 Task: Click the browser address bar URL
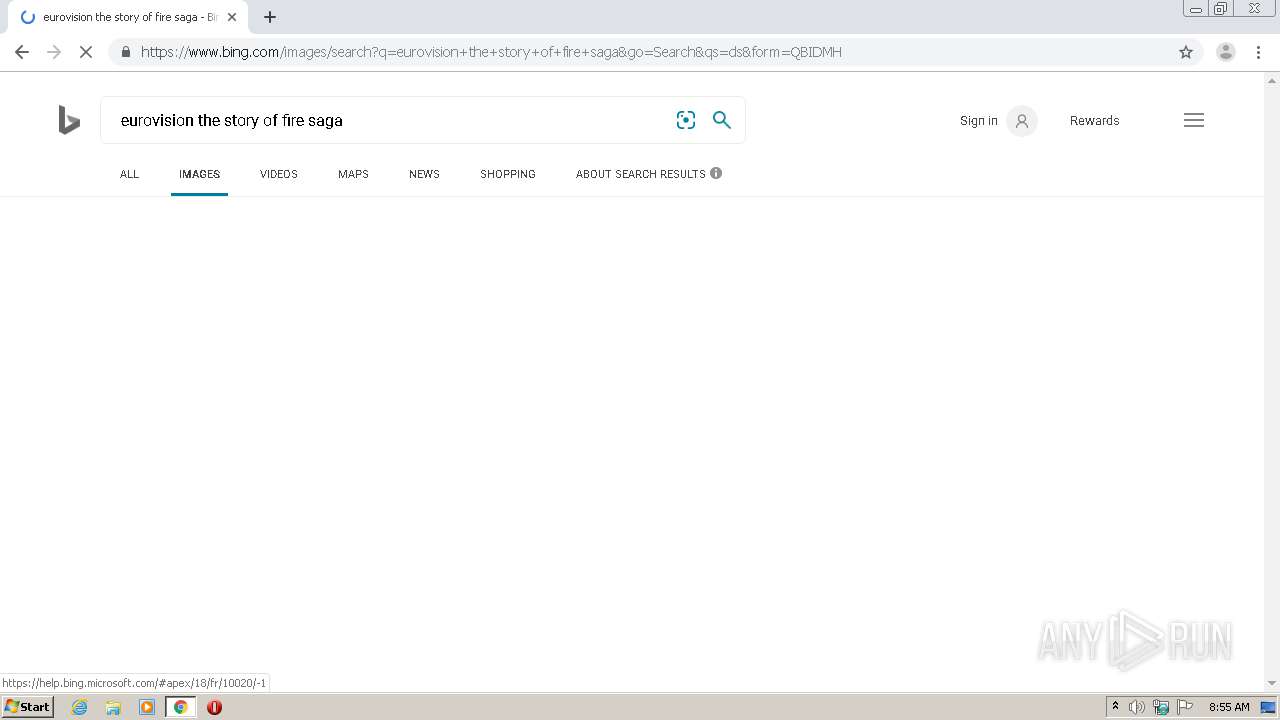click(x=491, y=52)
